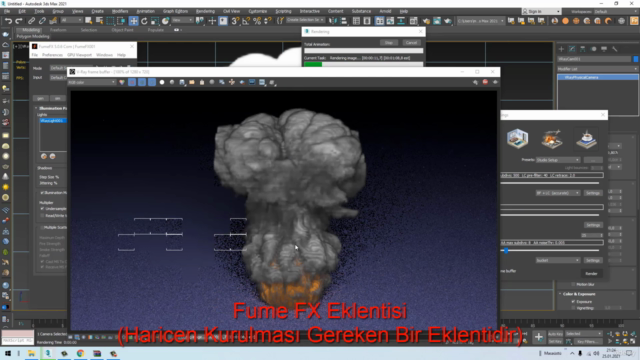Click the stop render red icon in frame buffer
Image resolution: width=640 pixels, height=360 pixels.
[485, 82]
